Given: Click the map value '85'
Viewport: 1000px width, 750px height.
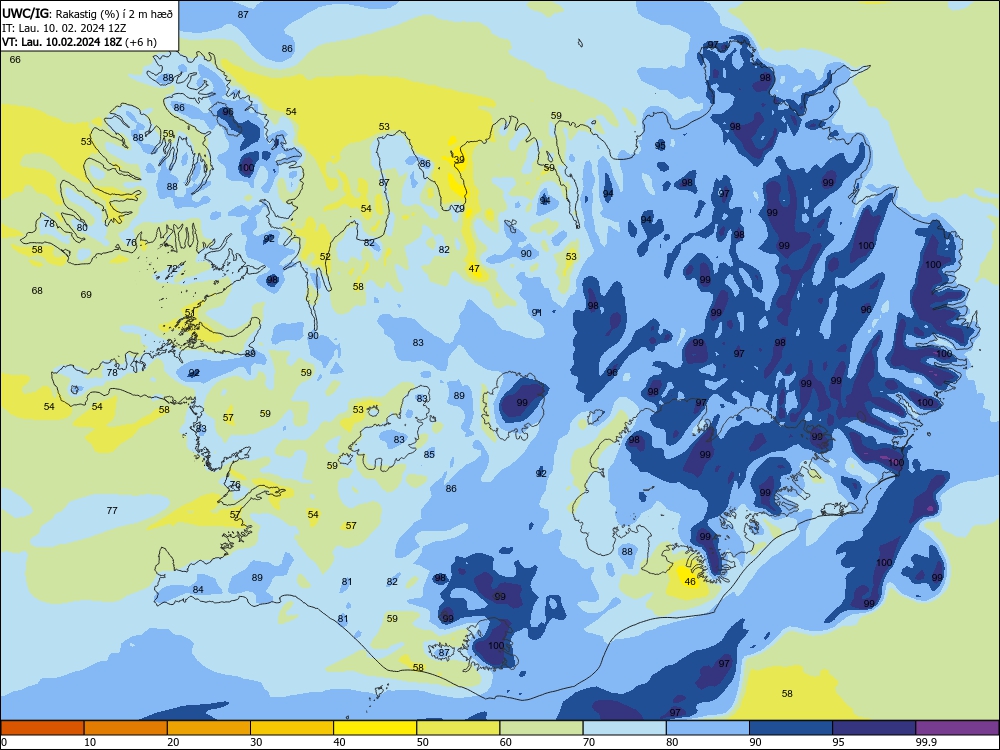Looking at the screenshot, I should pos(429,454).
